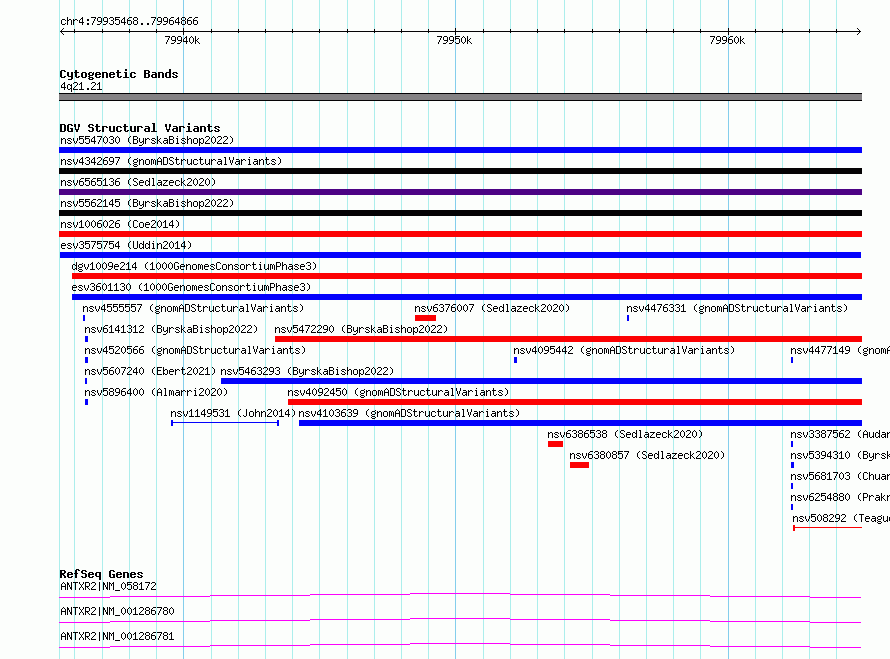
Task: Click nsv4476331 gnomAD variant label
Action: tap(737, 308)
